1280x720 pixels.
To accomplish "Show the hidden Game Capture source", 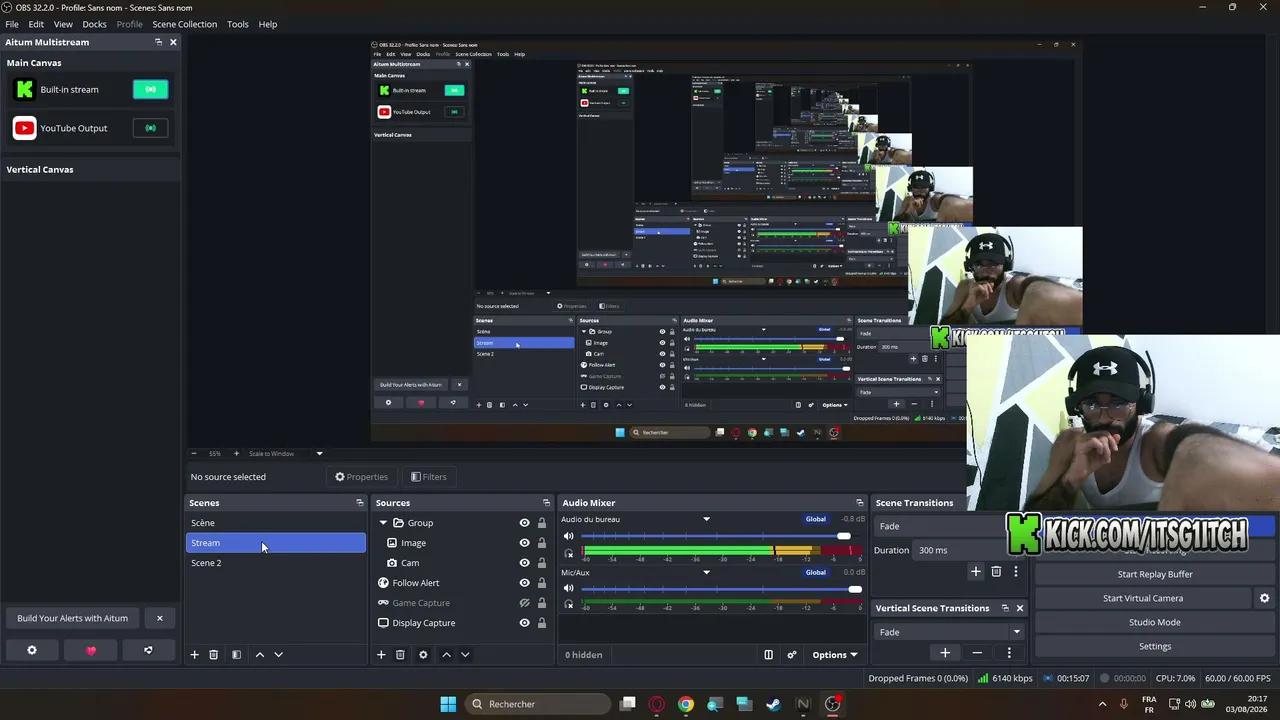I will coord(524,603).
